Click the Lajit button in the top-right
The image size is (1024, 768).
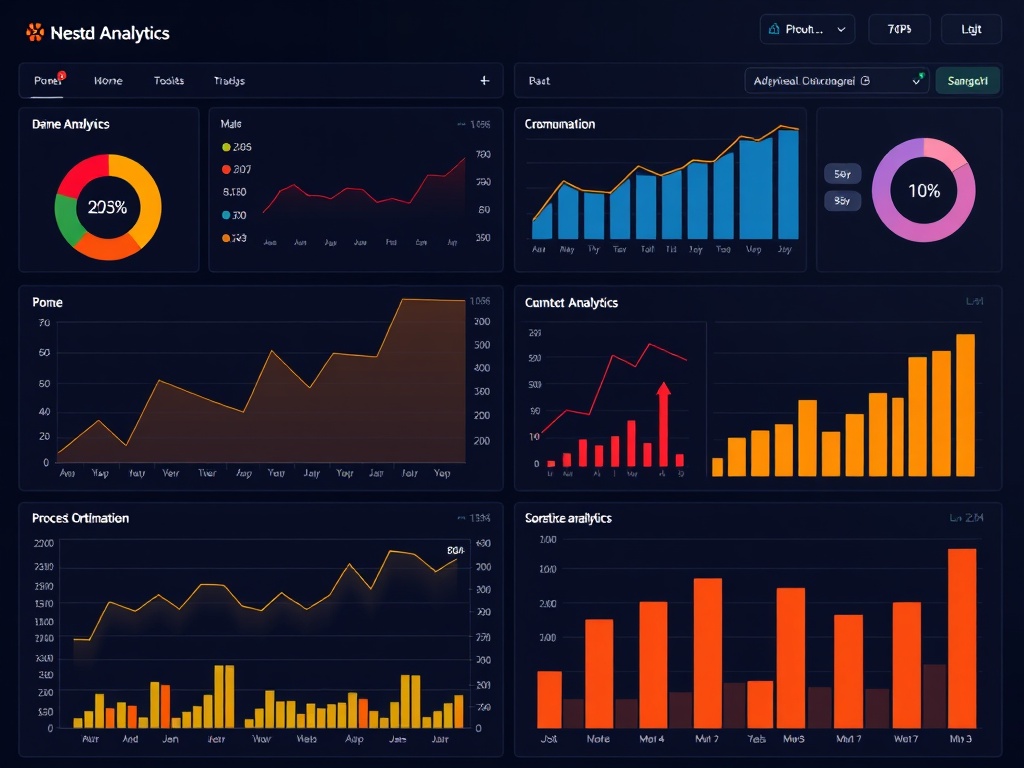click(971, 30)
